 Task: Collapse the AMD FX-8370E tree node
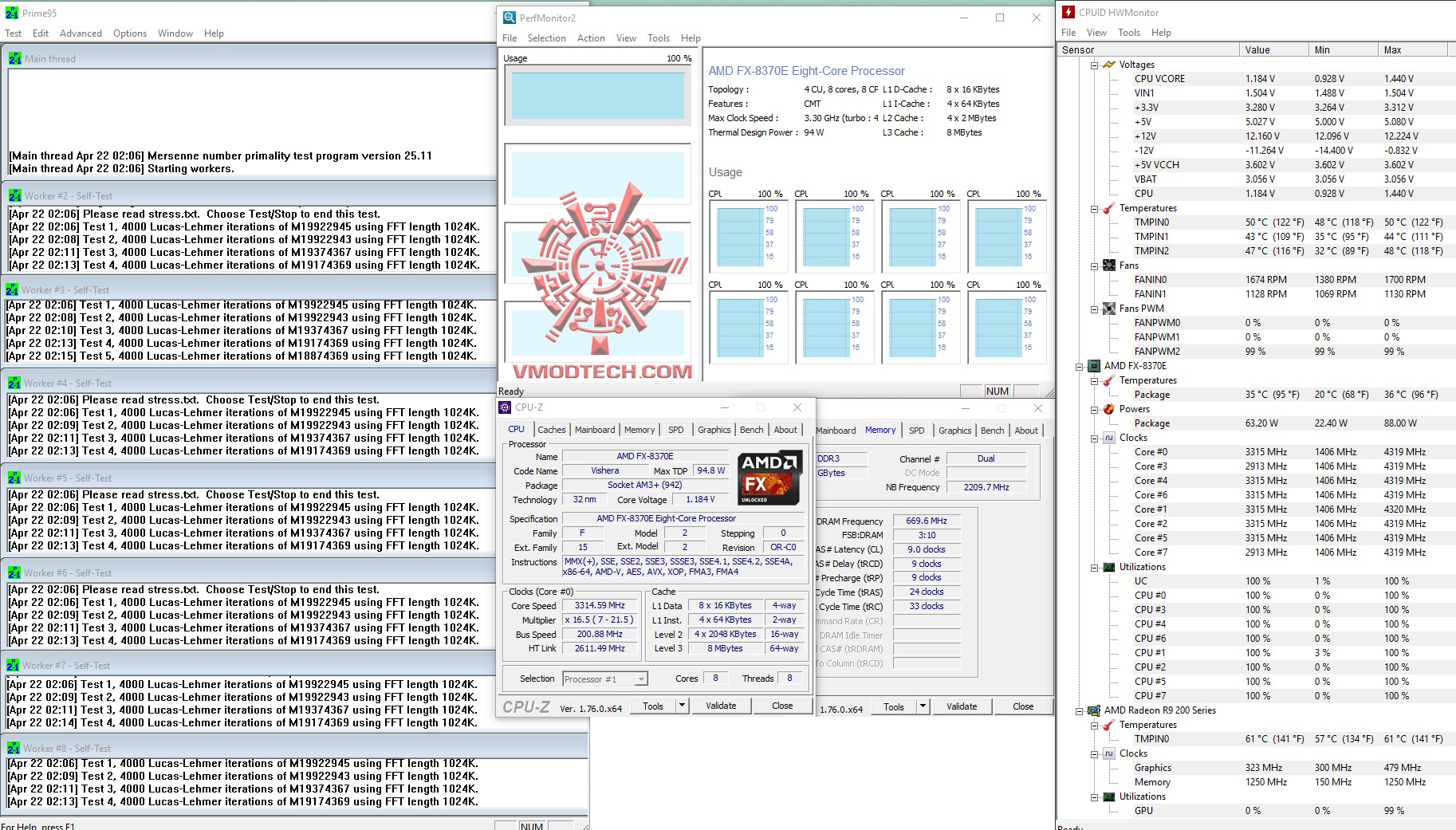(x=1080, y=366)
